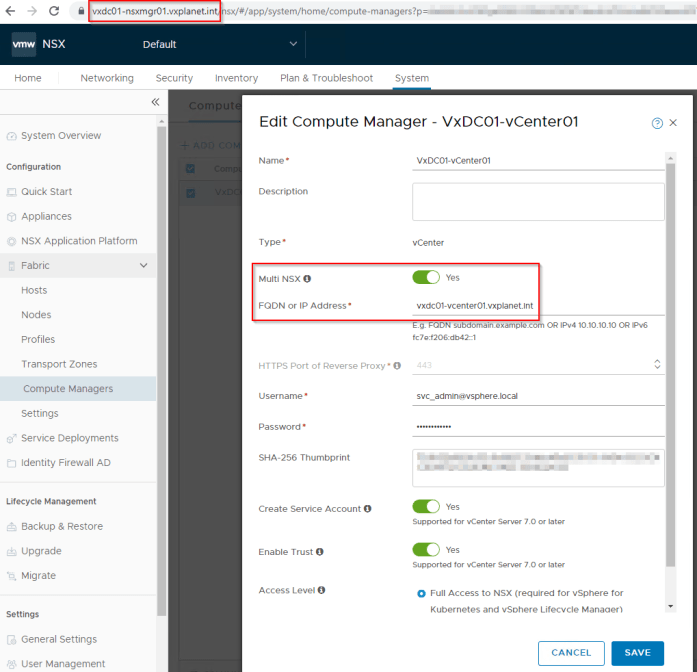The image size is (697, 672).
Task: Click the Upgrade sidebar icon
Action: tap(12, 552)
